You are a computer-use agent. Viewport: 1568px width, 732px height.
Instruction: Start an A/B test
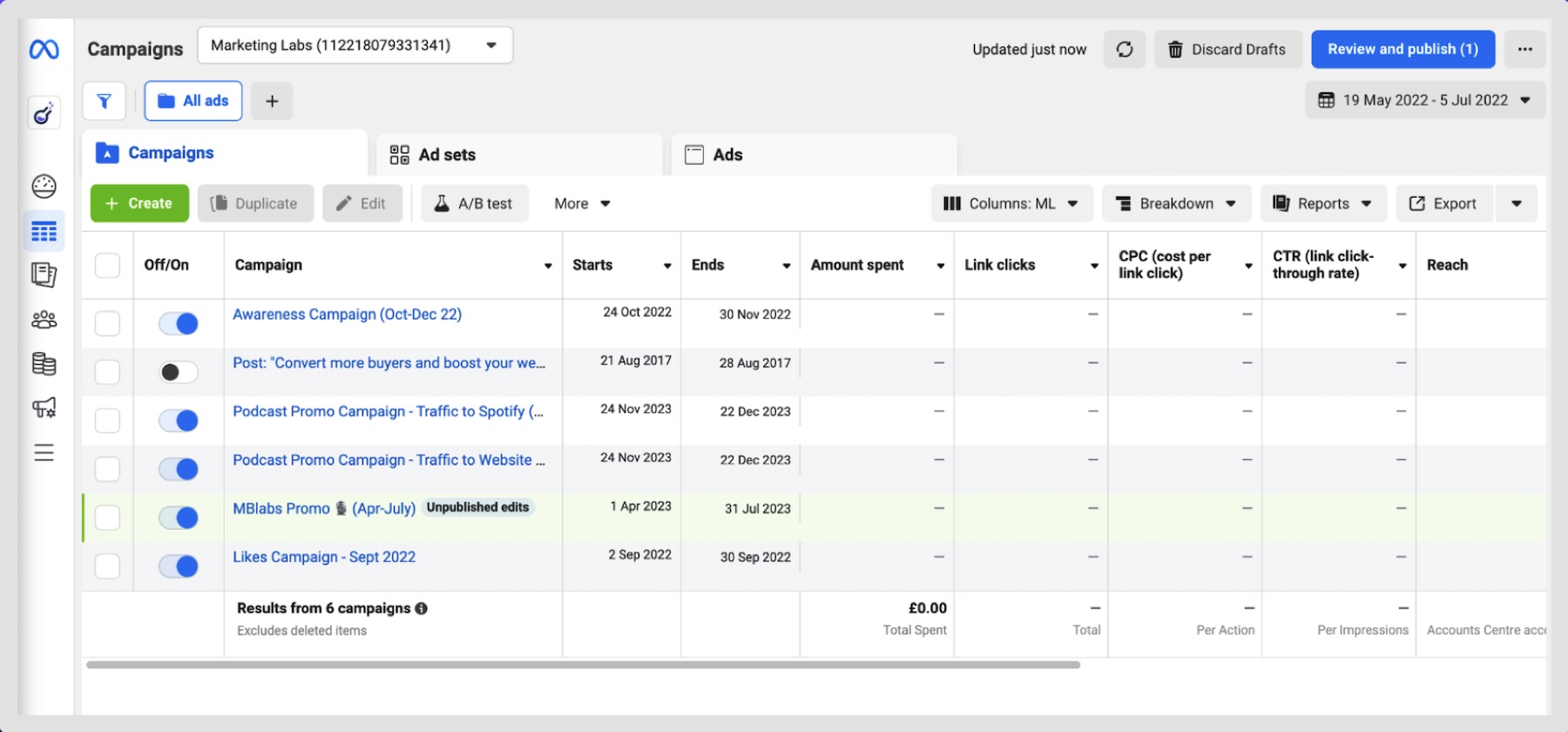[x=475, y=203]
